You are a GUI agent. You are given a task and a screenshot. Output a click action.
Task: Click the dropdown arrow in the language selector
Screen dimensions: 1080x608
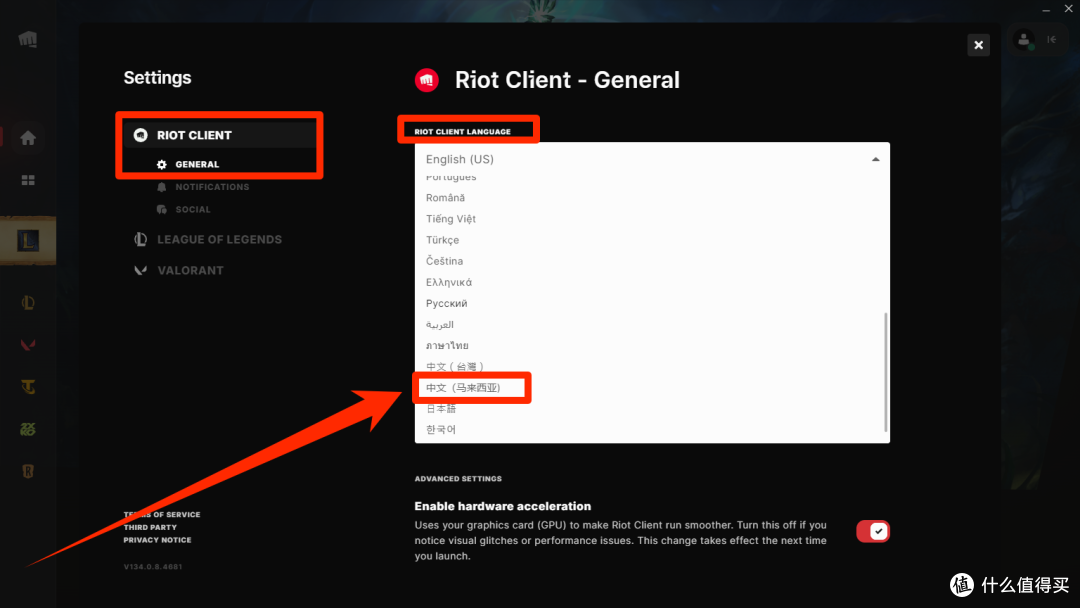click(875, 159)
